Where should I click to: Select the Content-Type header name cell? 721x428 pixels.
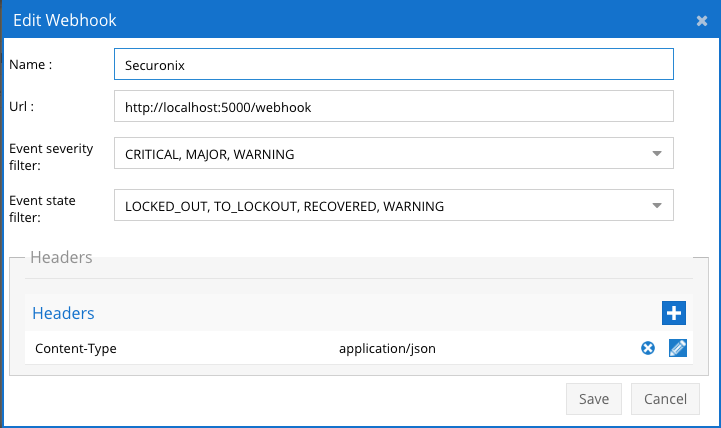coord(76,348)
